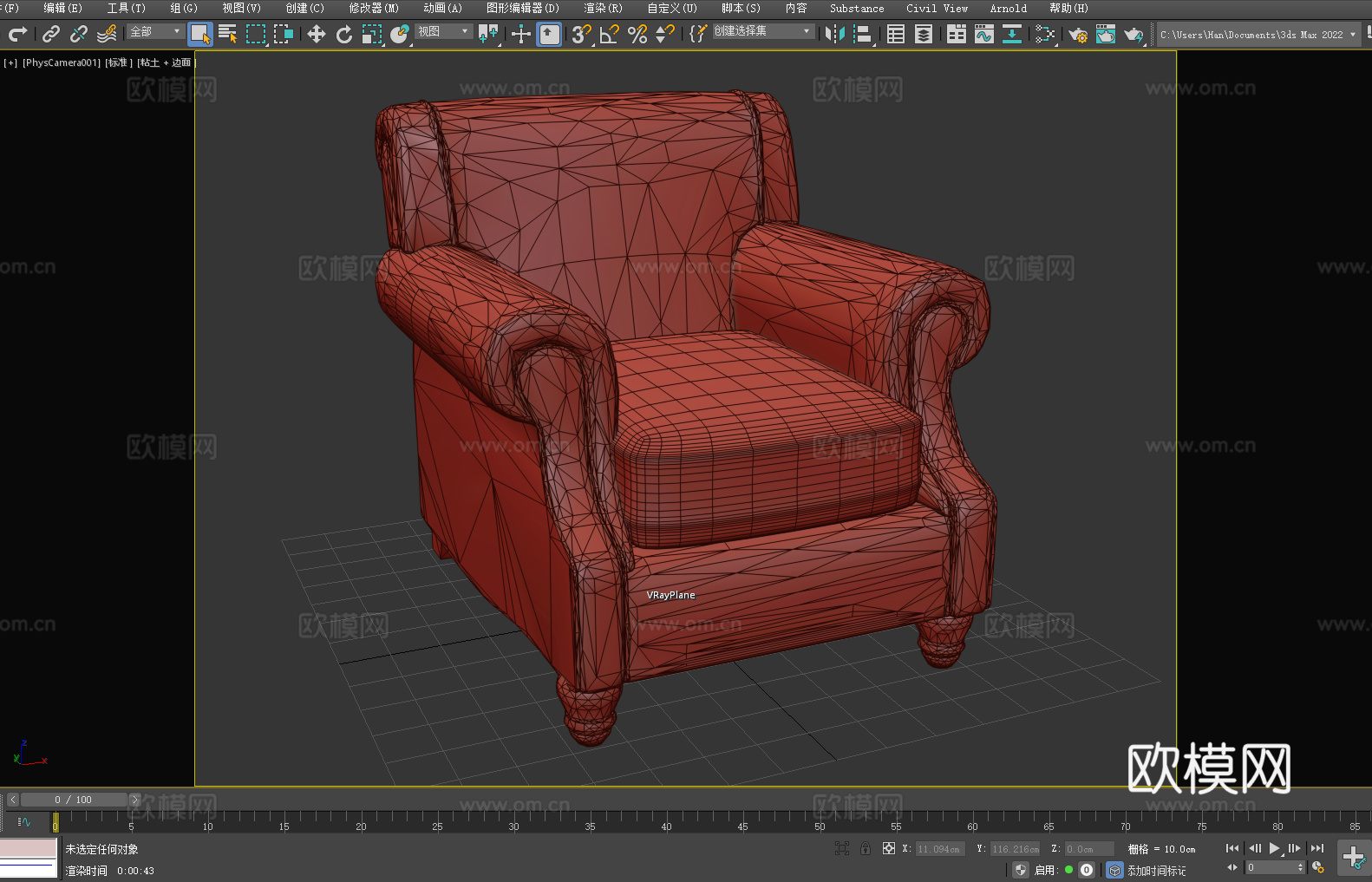Open the 工具(T) menu
This screenshot has height=882, width=1372.
pyautogui.click(x=126, y=8)
